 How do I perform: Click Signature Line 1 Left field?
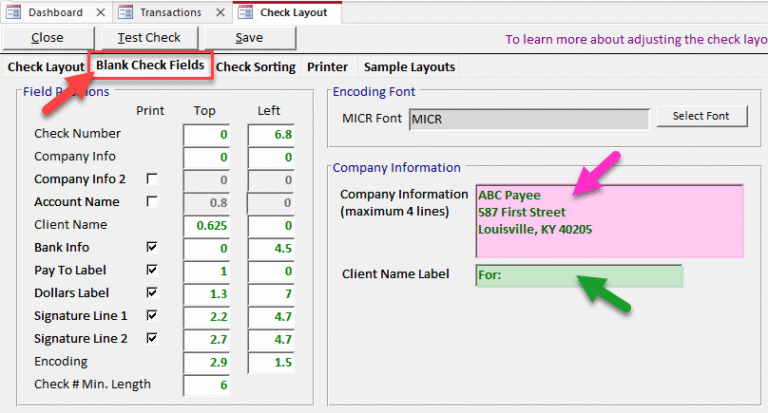271,317
